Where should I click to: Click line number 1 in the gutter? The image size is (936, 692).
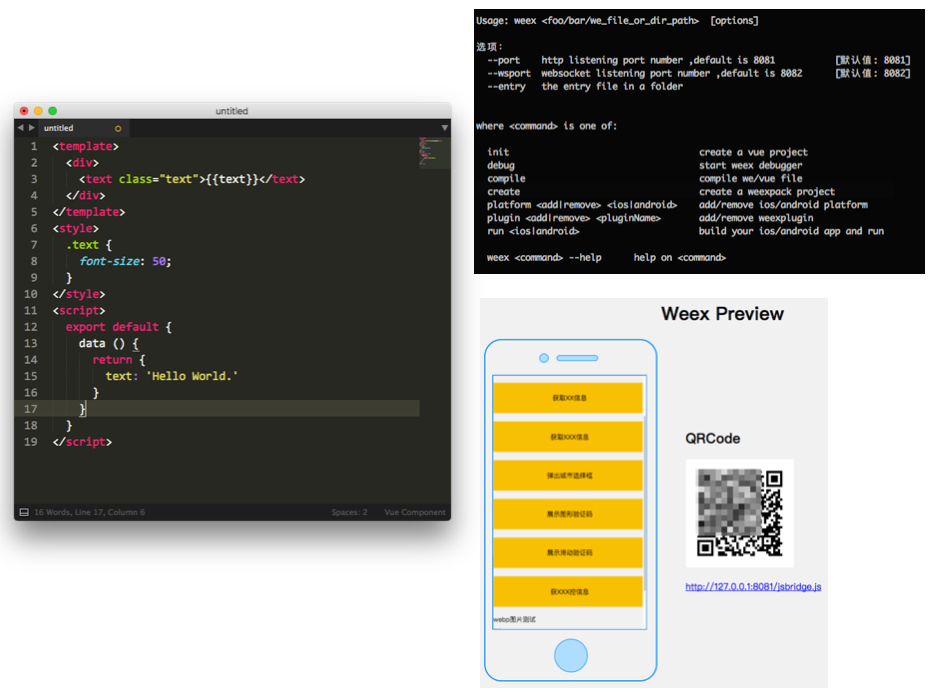tap(34, 146)
